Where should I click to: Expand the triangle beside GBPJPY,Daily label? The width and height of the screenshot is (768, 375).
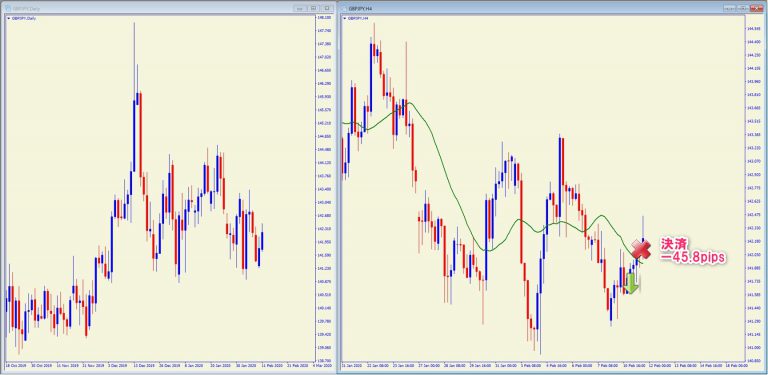(9, 18)
